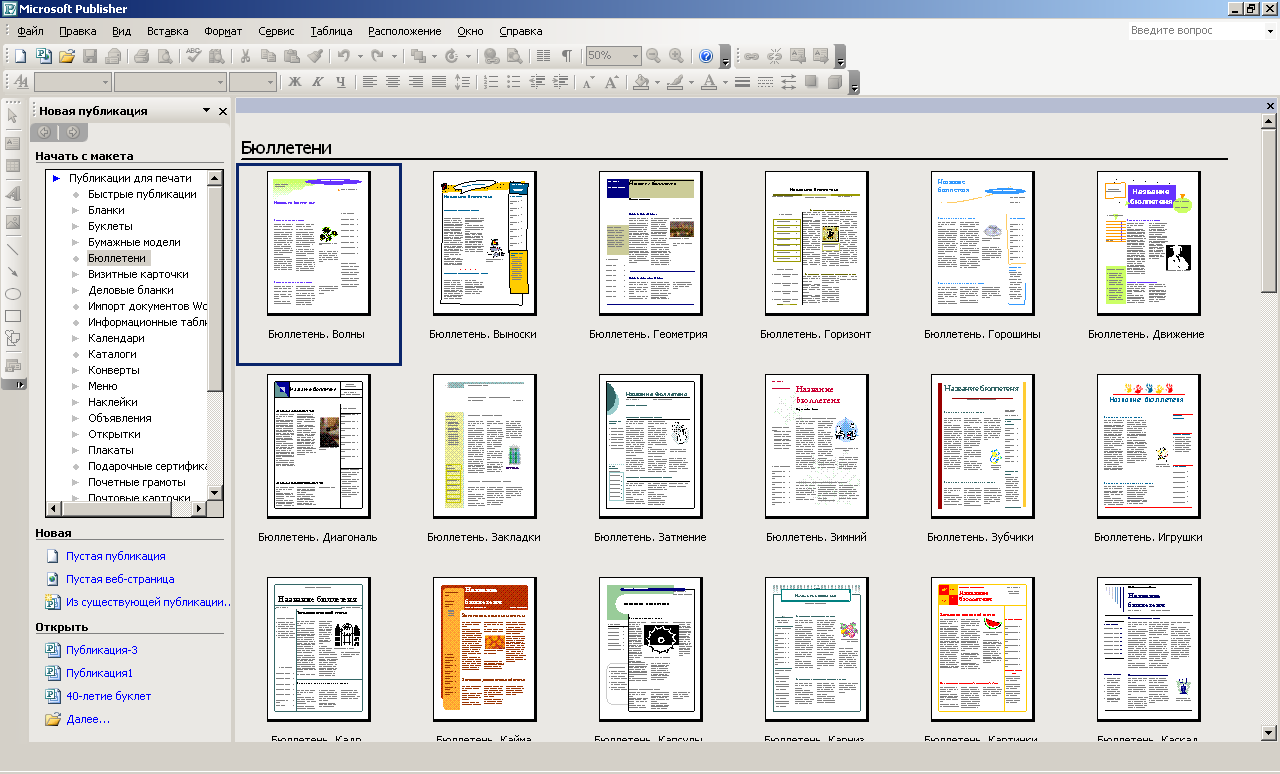Click the Пустая публикация link

pos(115,556)
